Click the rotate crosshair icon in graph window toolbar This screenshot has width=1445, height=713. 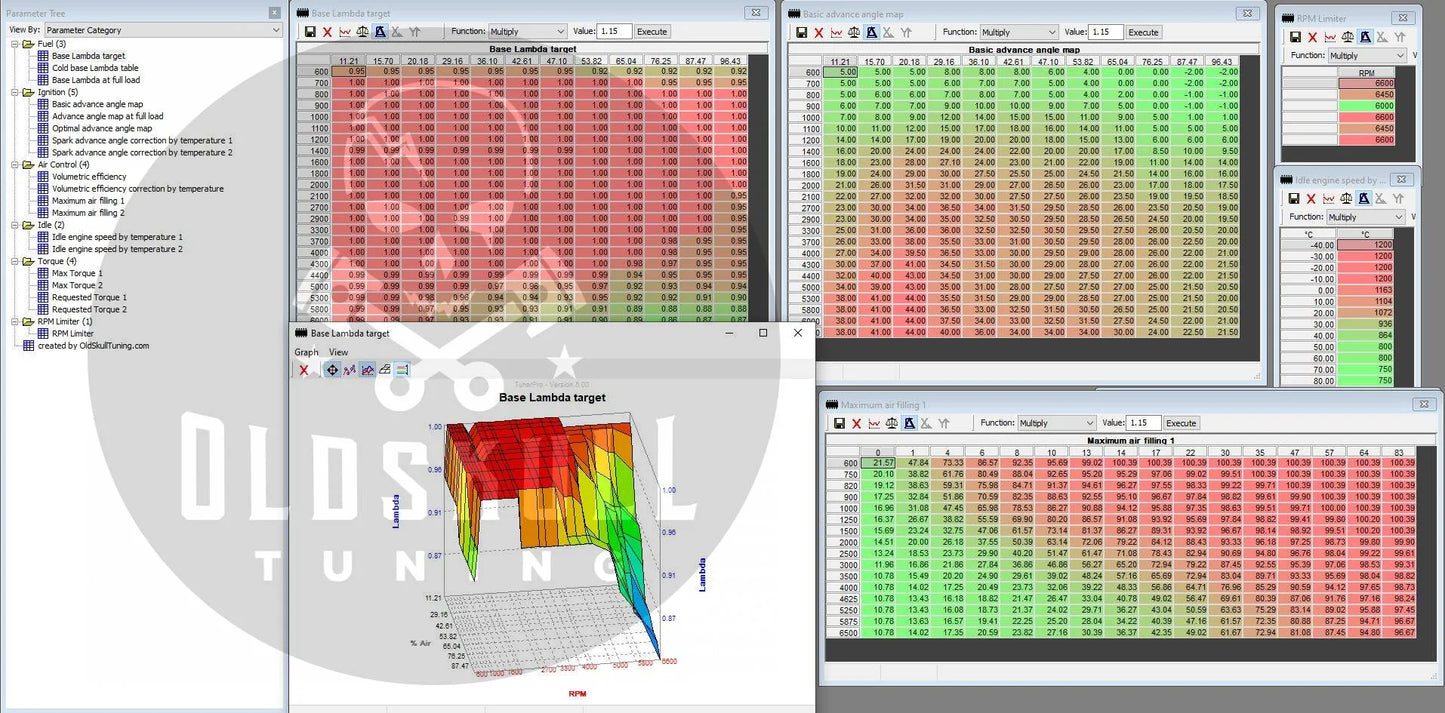pos(332,370)
